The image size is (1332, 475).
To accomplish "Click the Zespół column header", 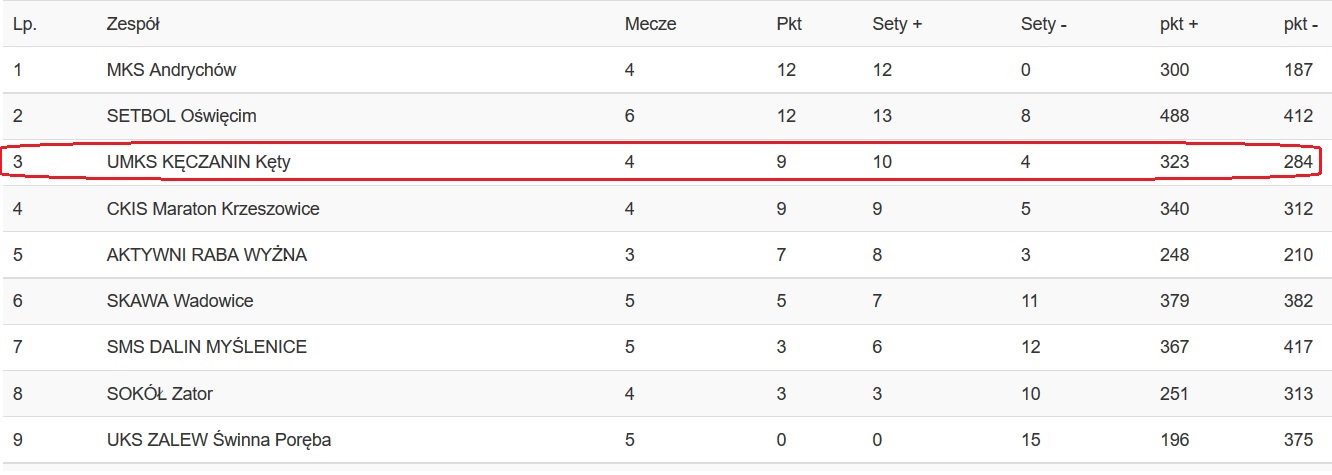I will [x=133, y=24].
